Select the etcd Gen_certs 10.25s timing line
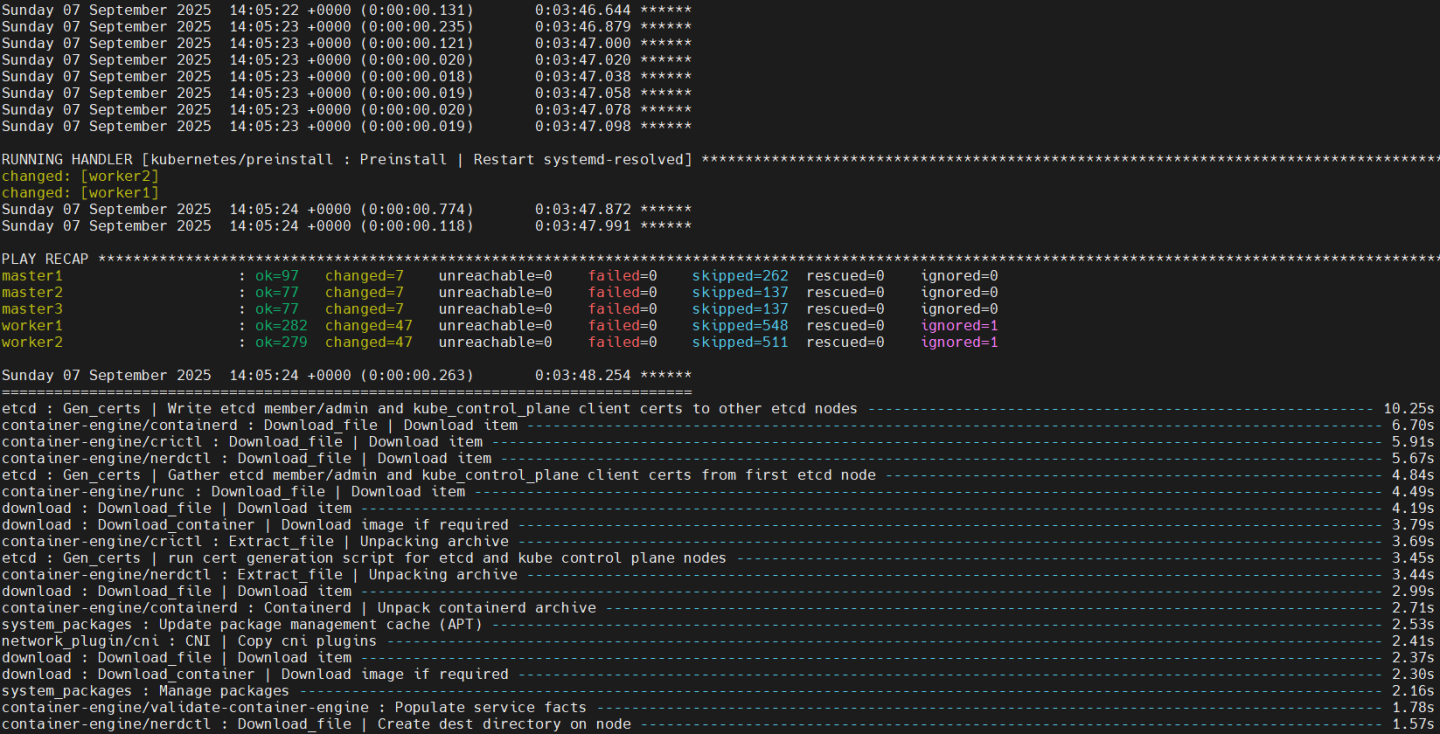The image size is (1440, 734). coord(300,408)
